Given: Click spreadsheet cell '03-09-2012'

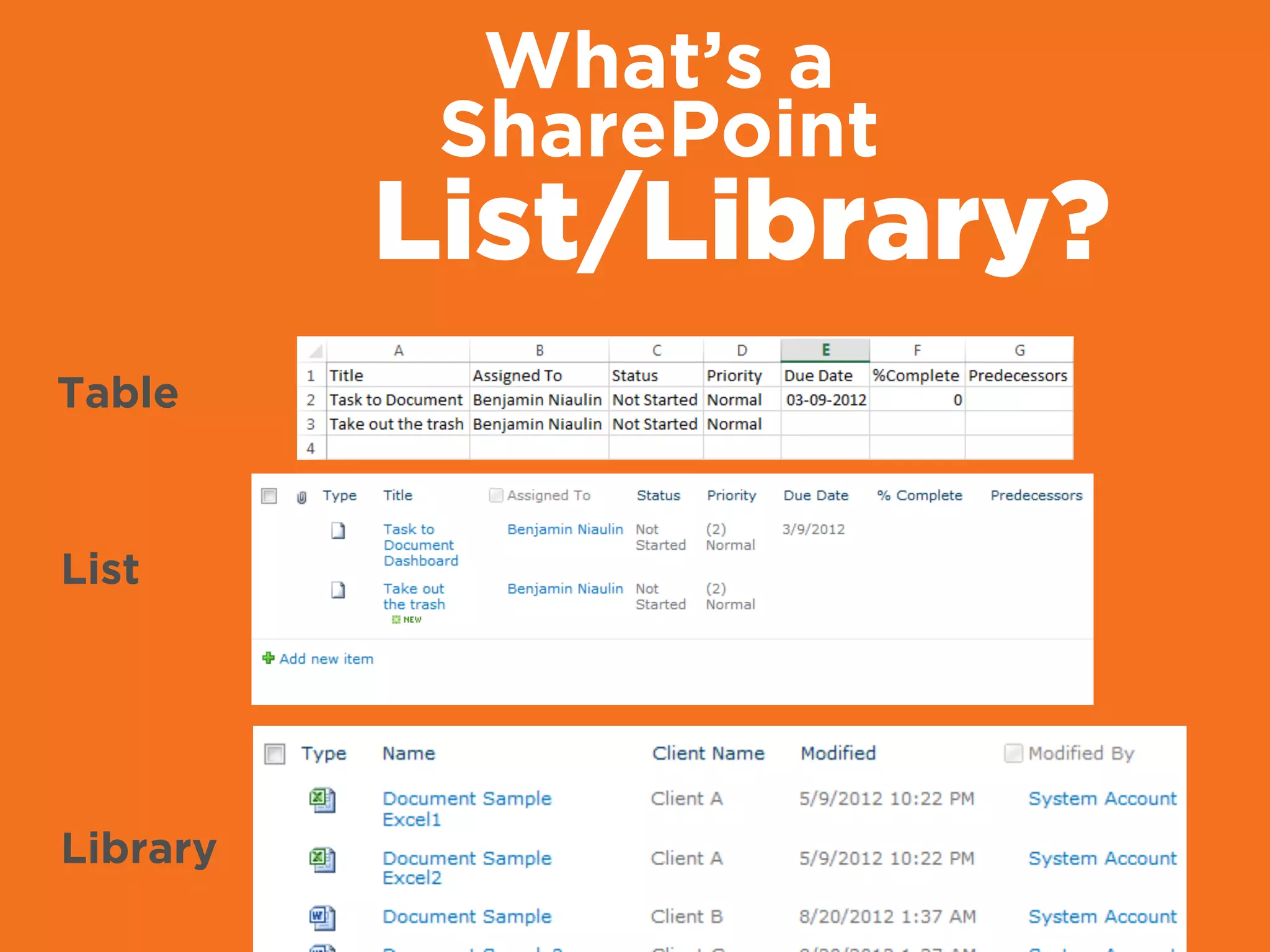Looking at the screenshot, I should [825, 400].
